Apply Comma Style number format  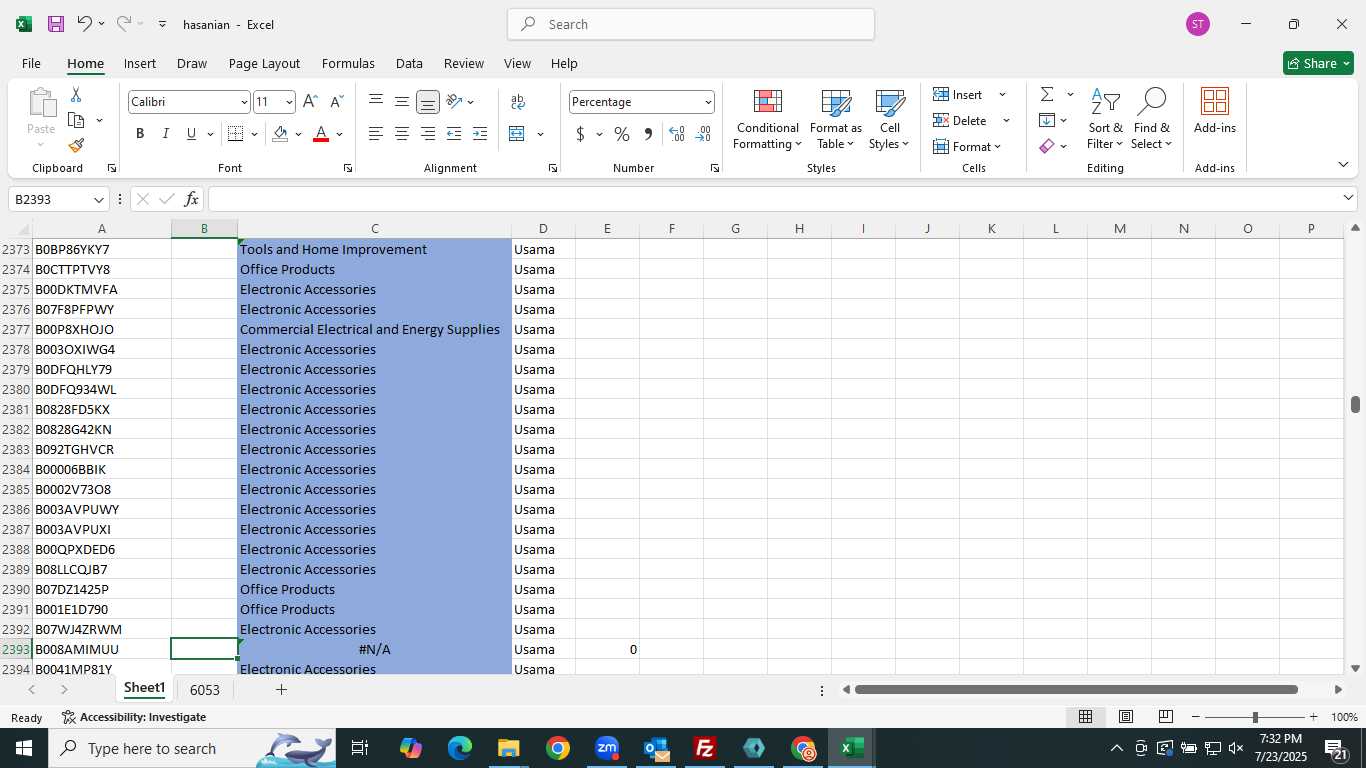648,134
